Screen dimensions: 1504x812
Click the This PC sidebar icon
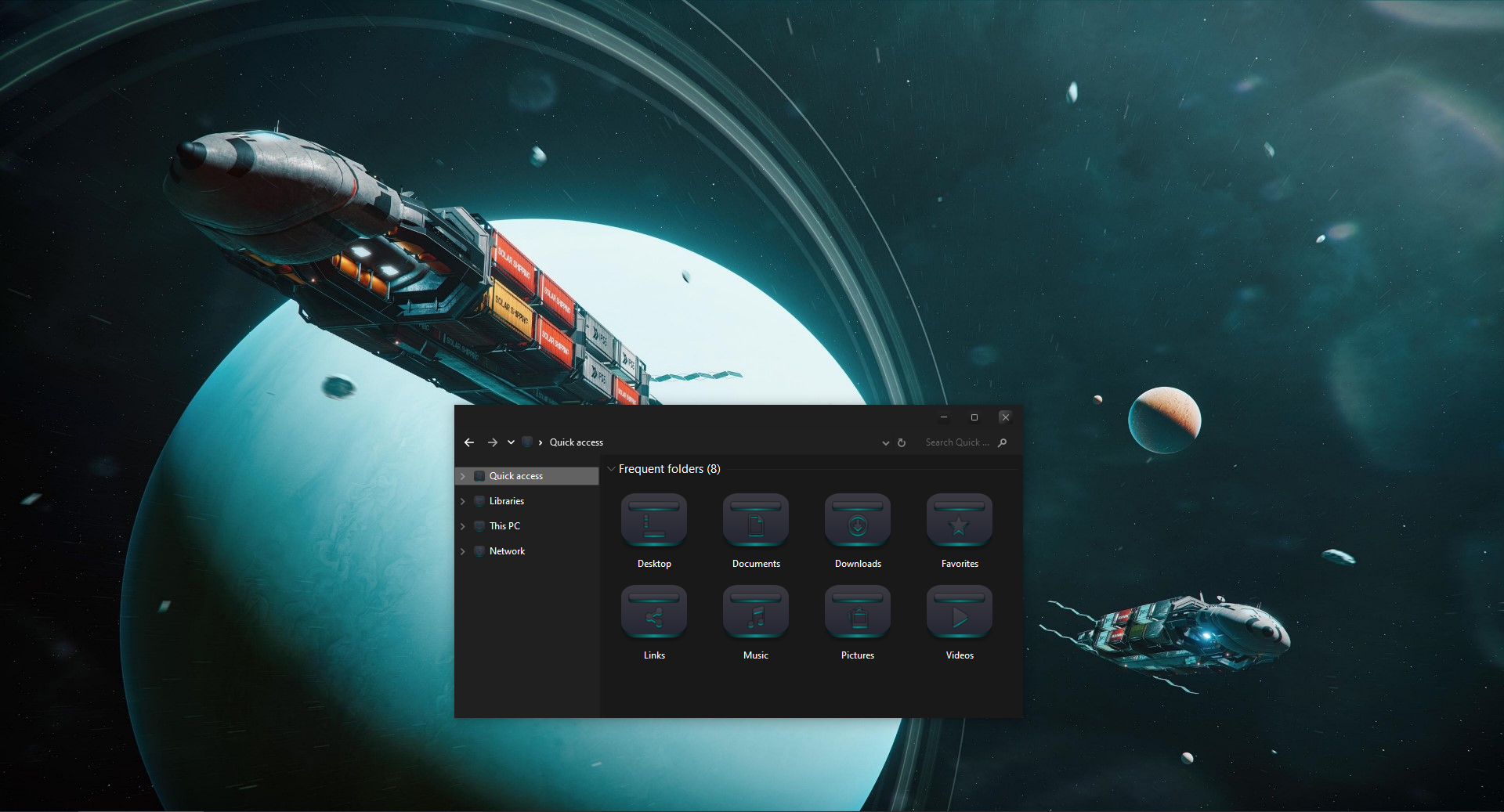point(479,526)
